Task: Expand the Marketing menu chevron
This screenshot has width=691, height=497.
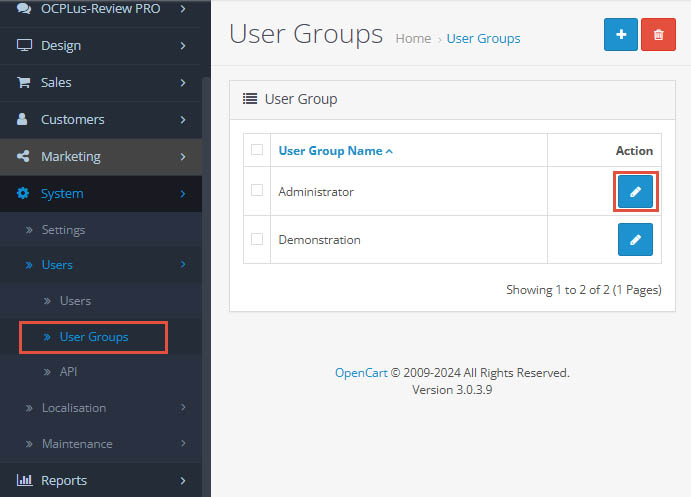Action: 183,156
